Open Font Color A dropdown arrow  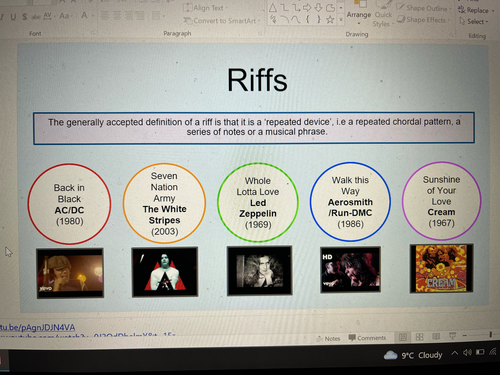tap(93, 15)
